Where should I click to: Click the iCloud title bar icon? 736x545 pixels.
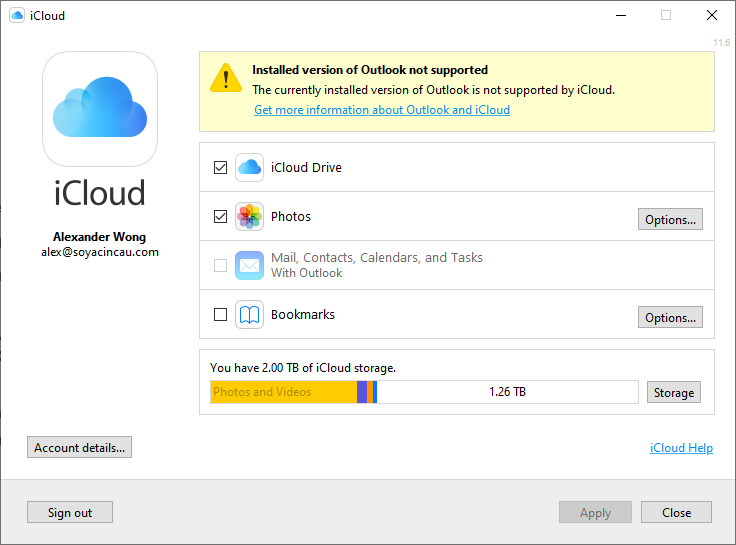(x=17, y=16)
